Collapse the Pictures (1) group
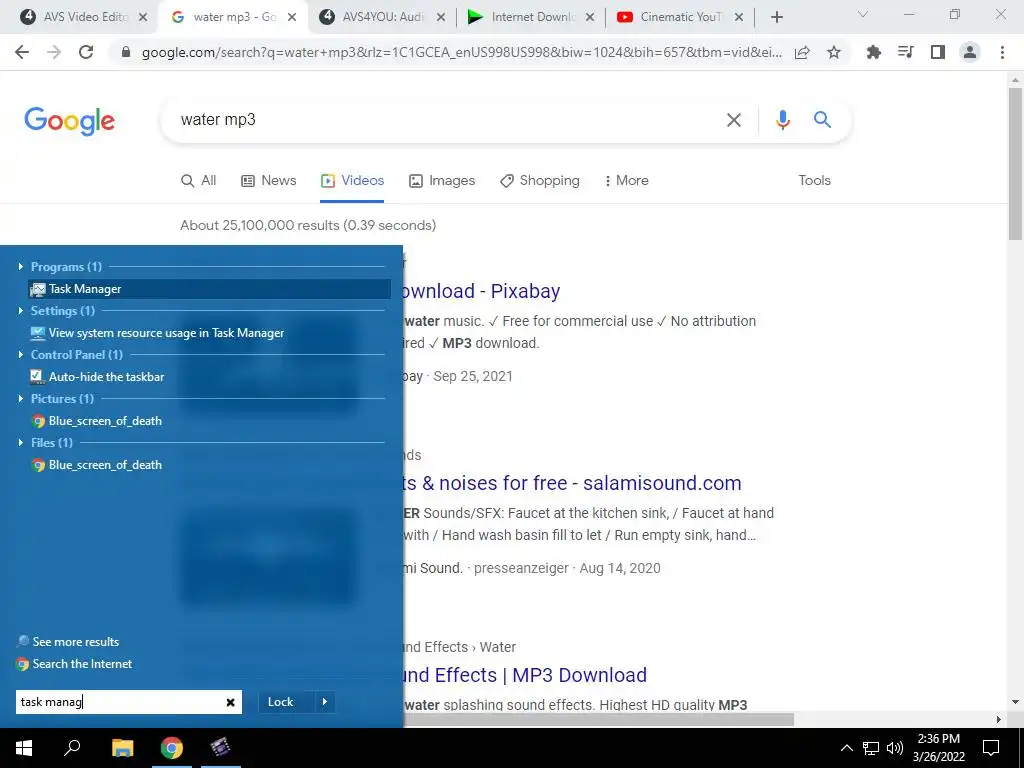This screenshot has width=1024, height=768. coord(21,398)
